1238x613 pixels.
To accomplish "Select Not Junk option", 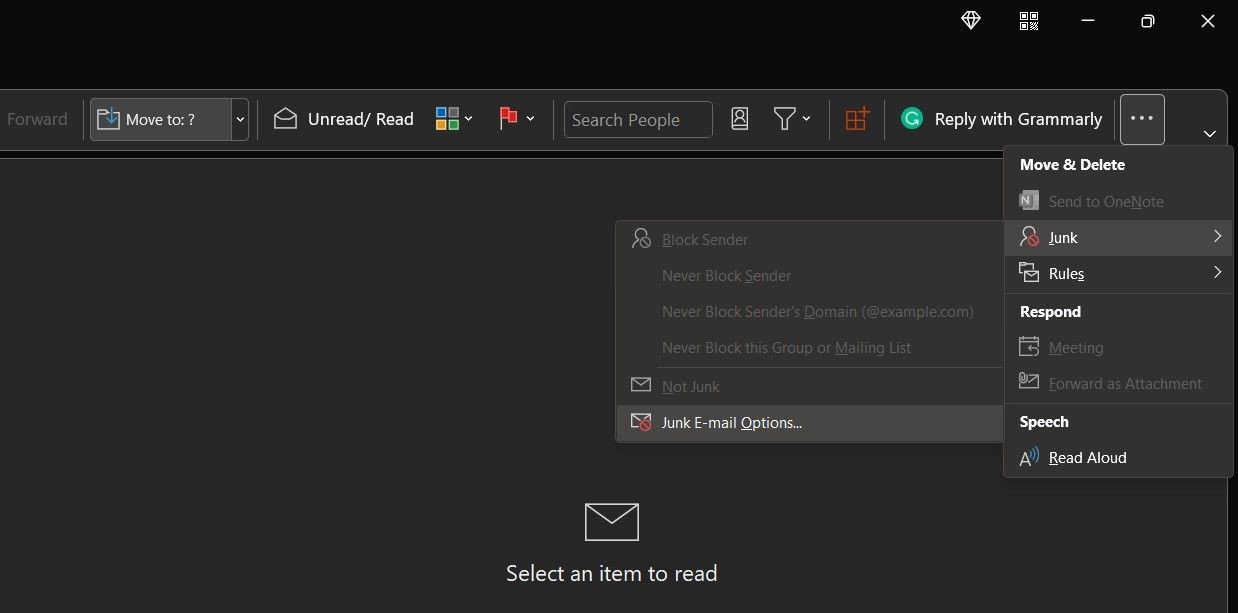I will click(x=810, y=386).
